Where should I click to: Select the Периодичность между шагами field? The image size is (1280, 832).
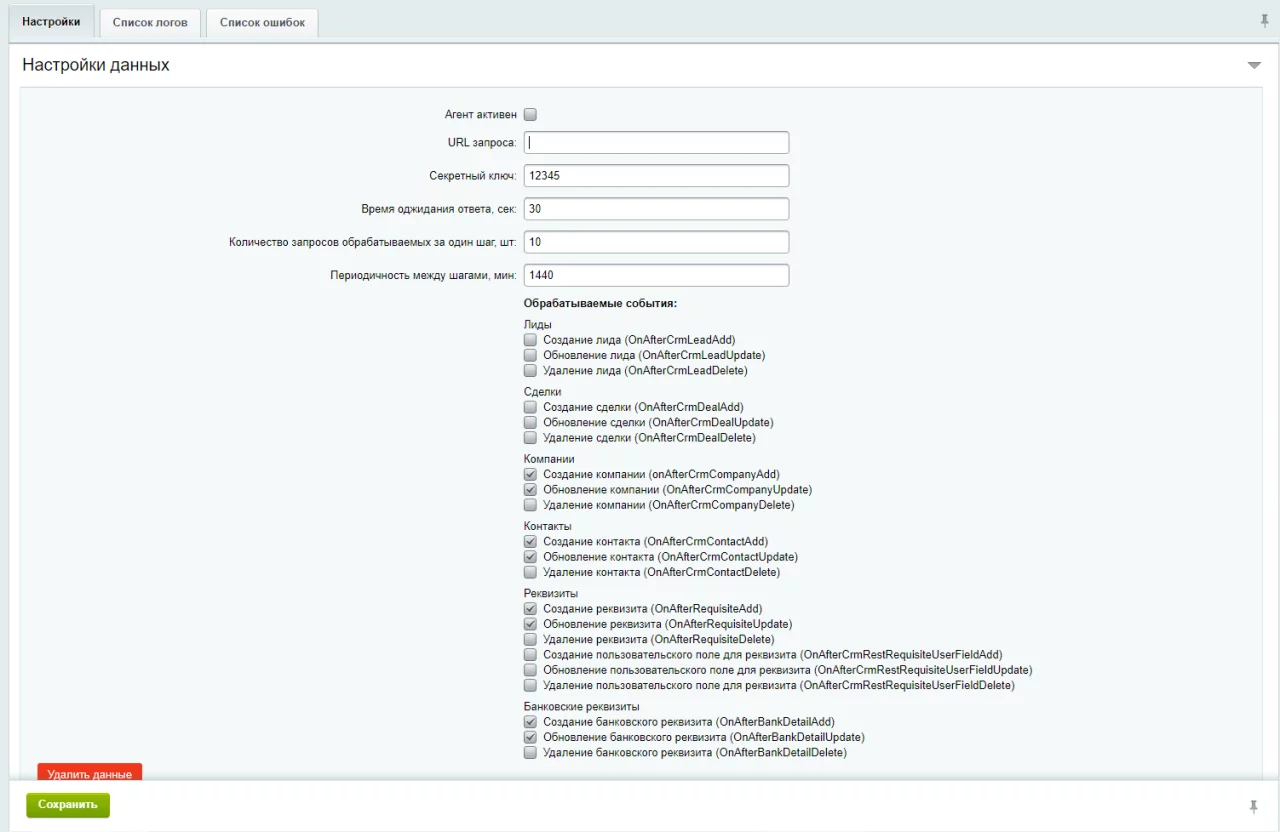point(656,275)
